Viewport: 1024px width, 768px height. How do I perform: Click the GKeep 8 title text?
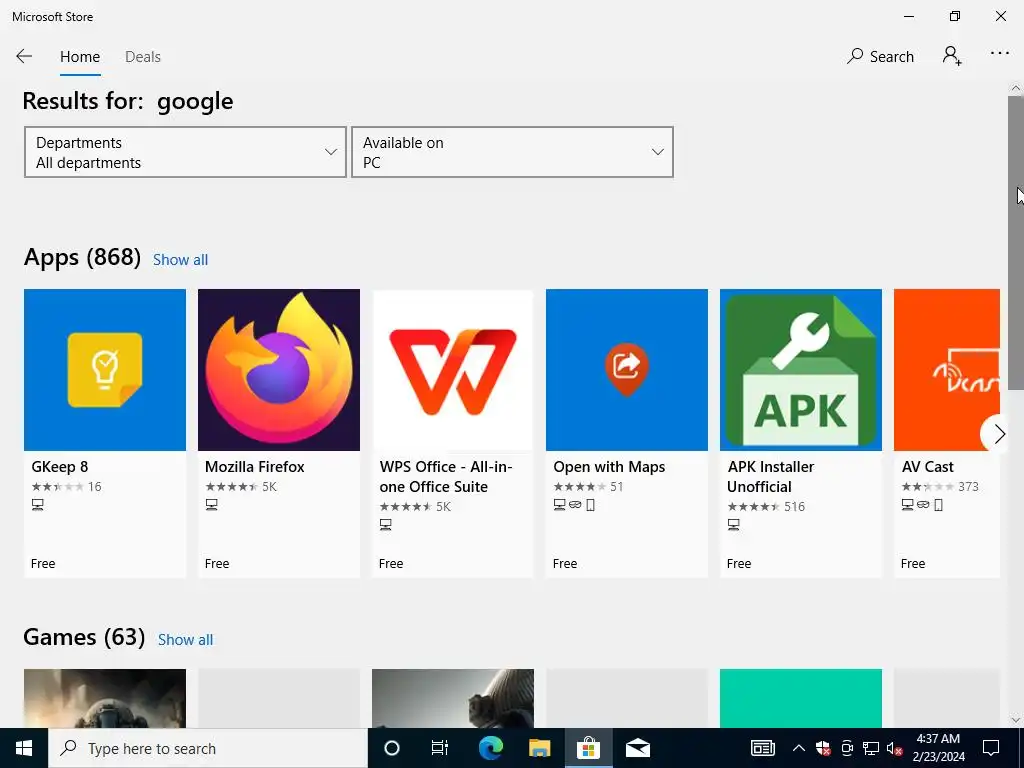pyautogui.click(x=59, y=467)
